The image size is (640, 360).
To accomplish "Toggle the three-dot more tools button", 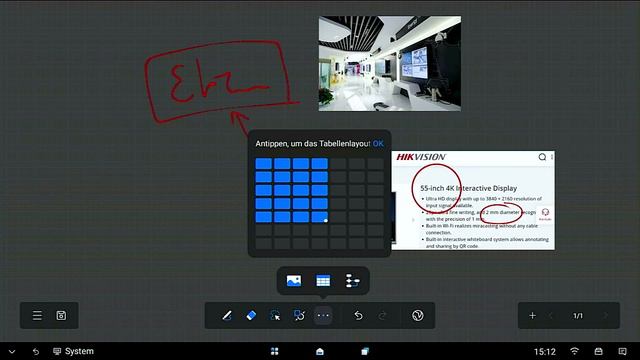I will pyautogui.click(x=323, y=316).
